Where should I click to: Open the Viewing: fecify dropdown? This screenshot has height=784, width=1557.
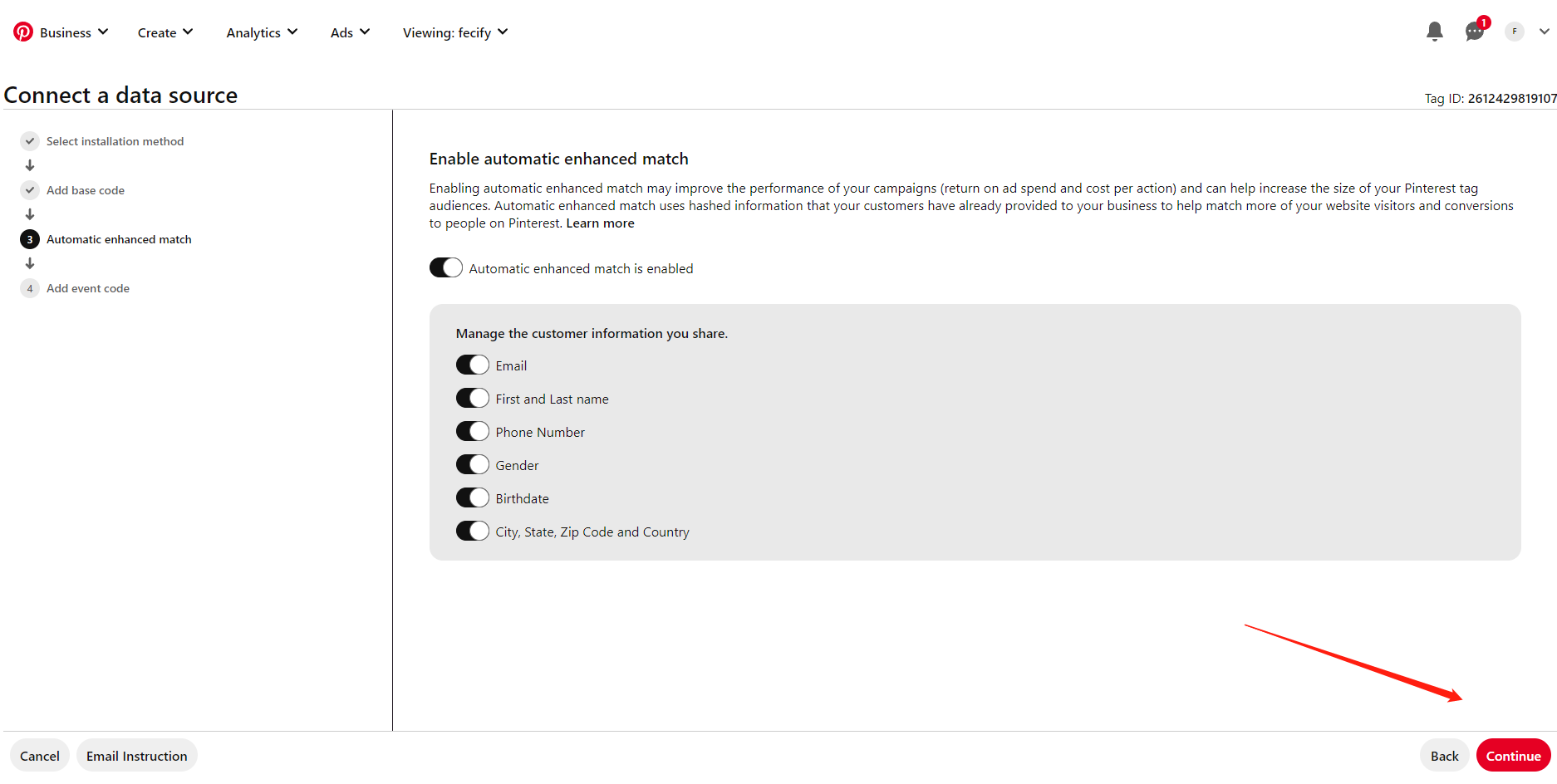pos(455,32)
